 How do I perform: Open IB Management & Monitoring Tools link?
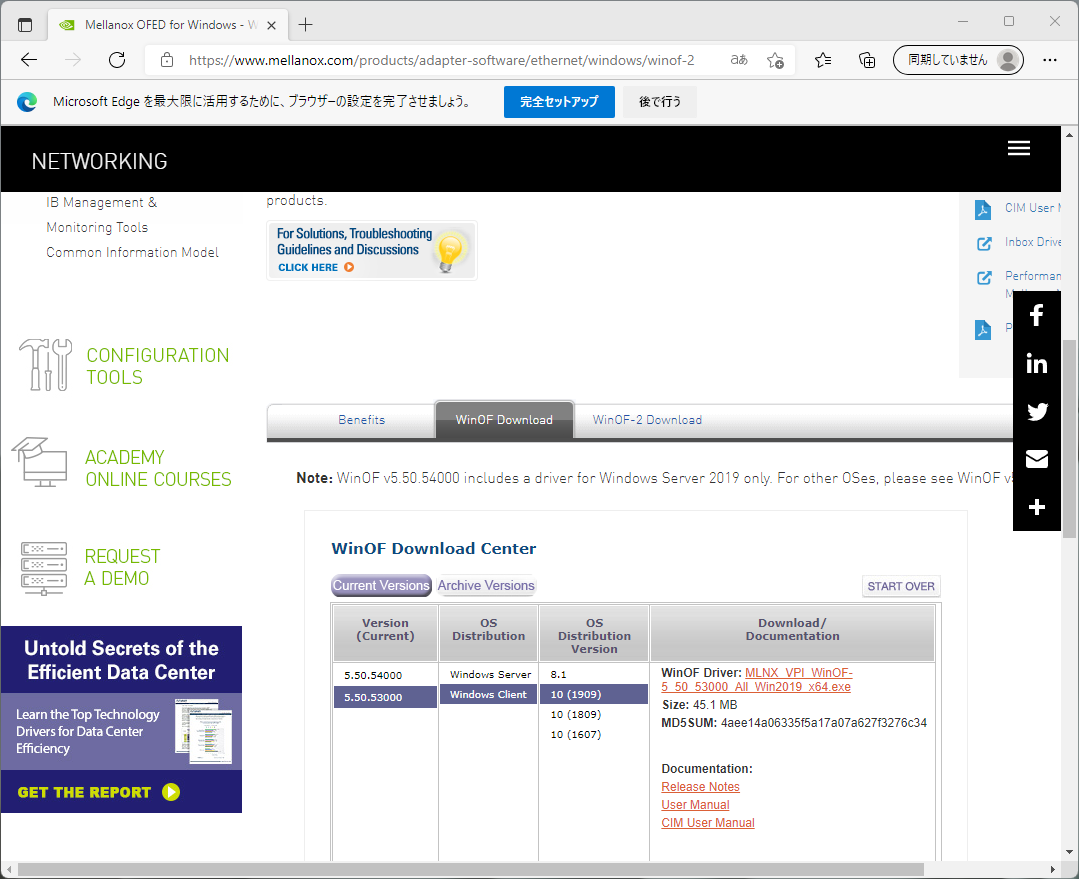(101, 215)
